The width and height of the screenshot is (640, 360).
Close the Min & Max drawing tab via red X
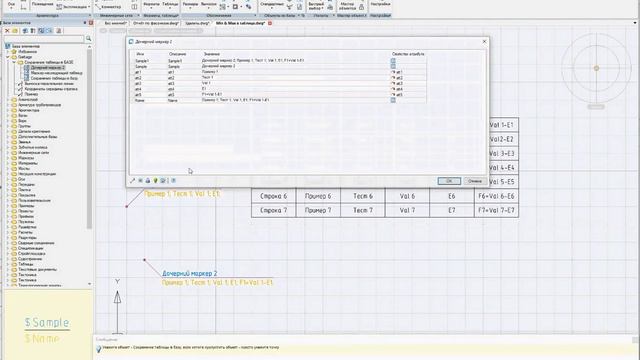[270, 23]
